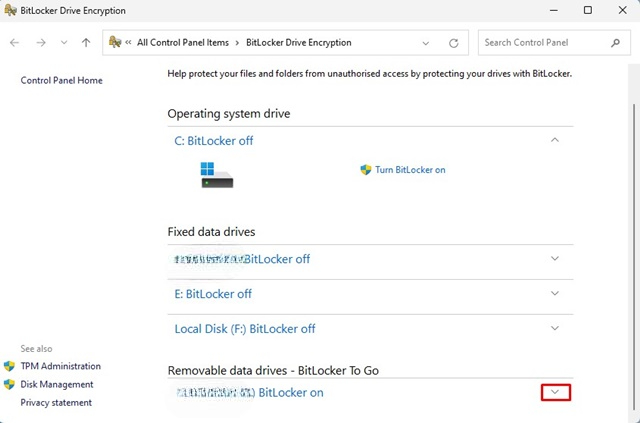Viewport: 640px width, 423px height.
Task: Go back with the back arrow
Action: pos(14,42)
